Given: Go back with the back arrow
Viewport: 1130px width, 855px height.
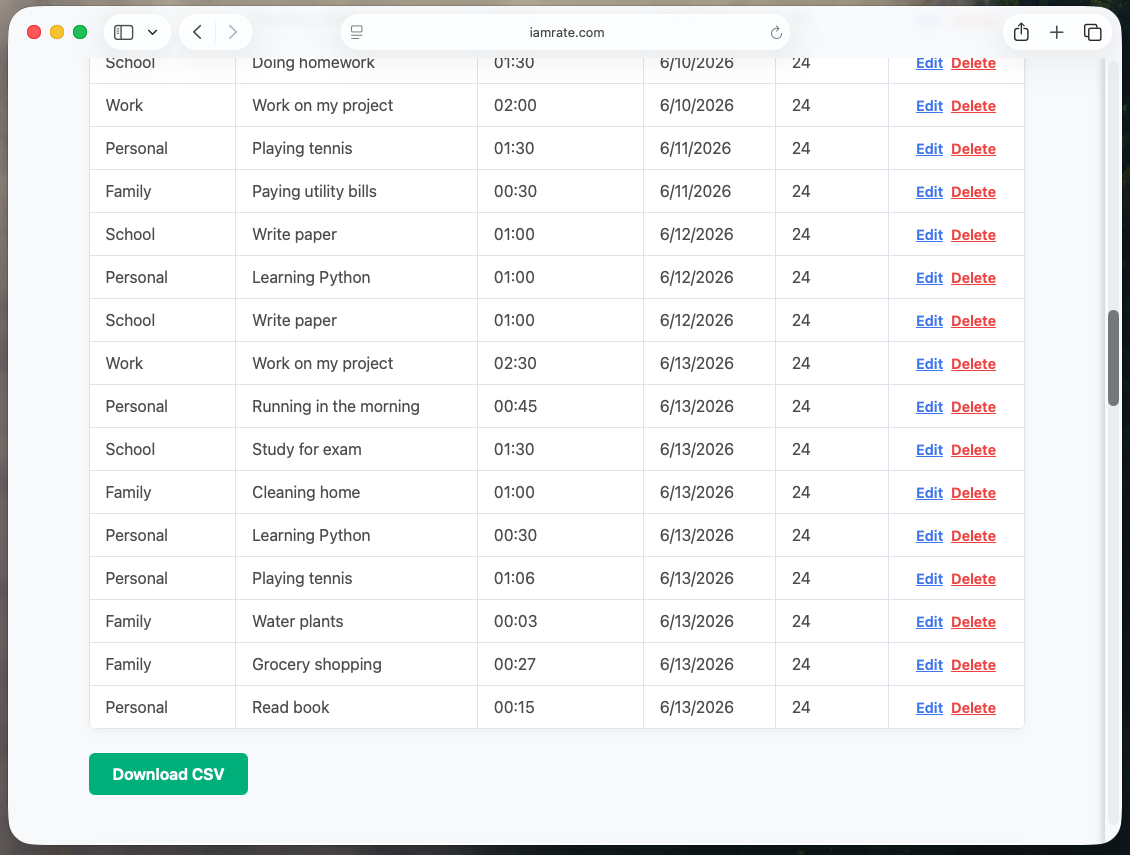Looking at the screenshot, I should (197, 32).
